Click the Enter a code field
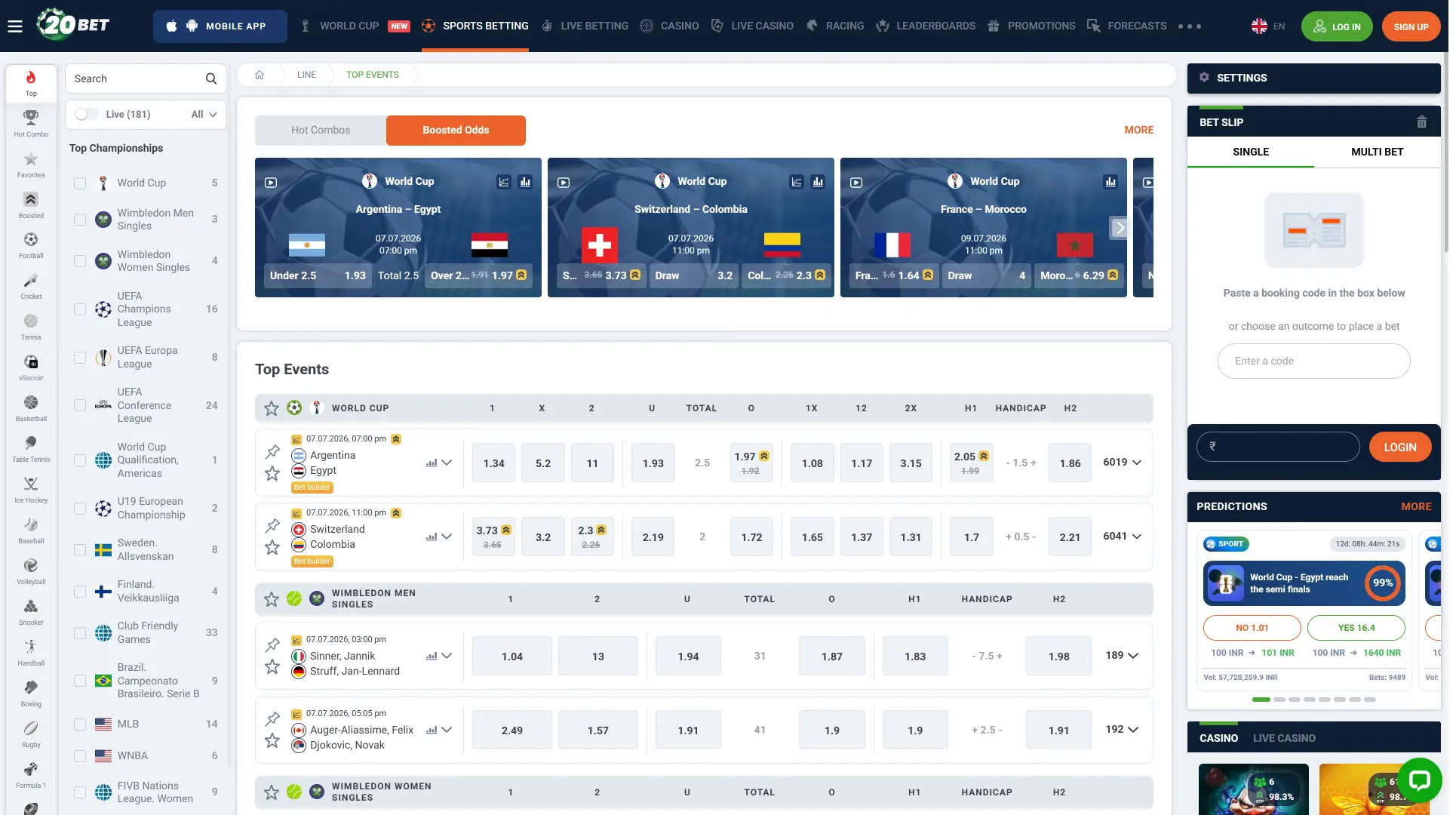1456x815 pixels. 1313,361
